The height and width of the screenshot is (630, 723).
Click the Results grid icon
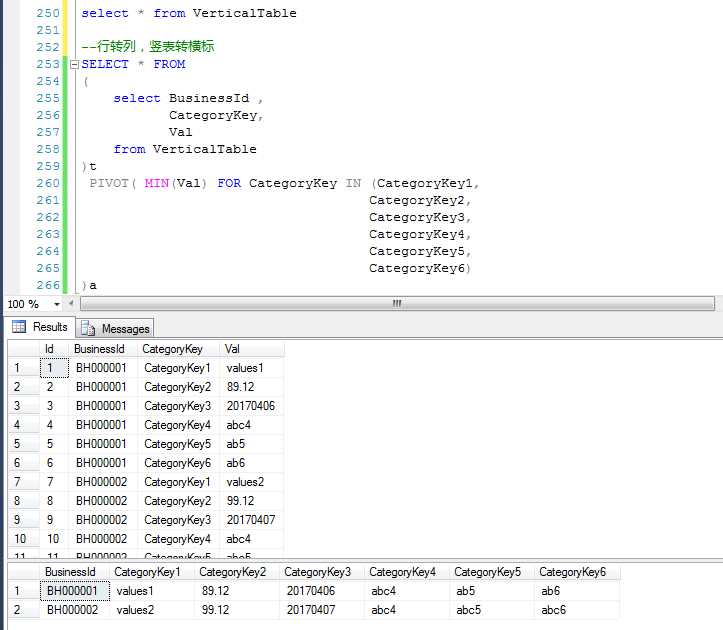click(19, 327)
